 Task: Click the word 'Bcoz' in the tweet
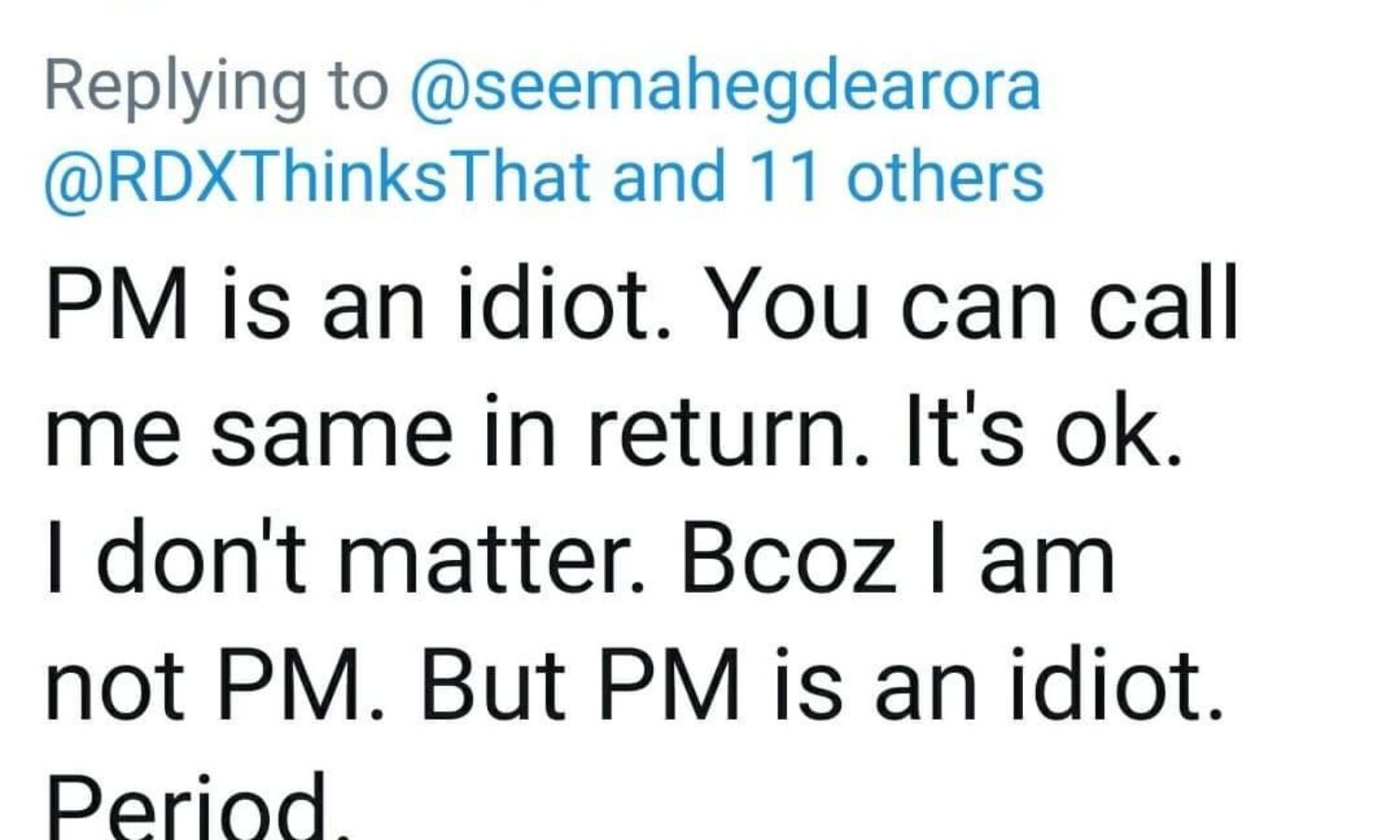789,560
